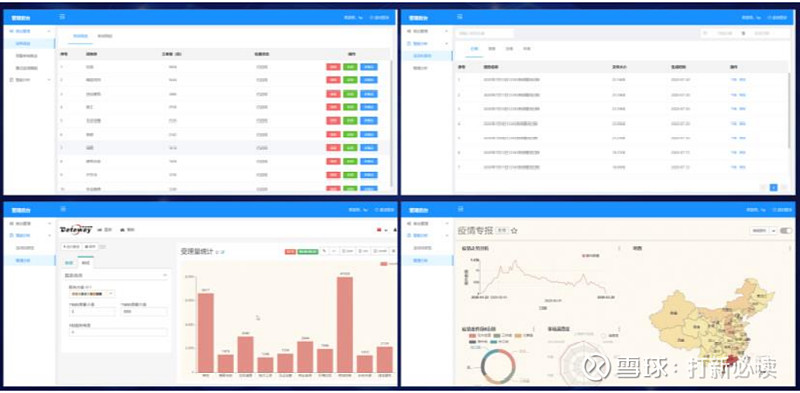Viewport: 800px width, 393px height.
Task: Click the red button in row 1 of top-left table
Action: tap(333, 67)
